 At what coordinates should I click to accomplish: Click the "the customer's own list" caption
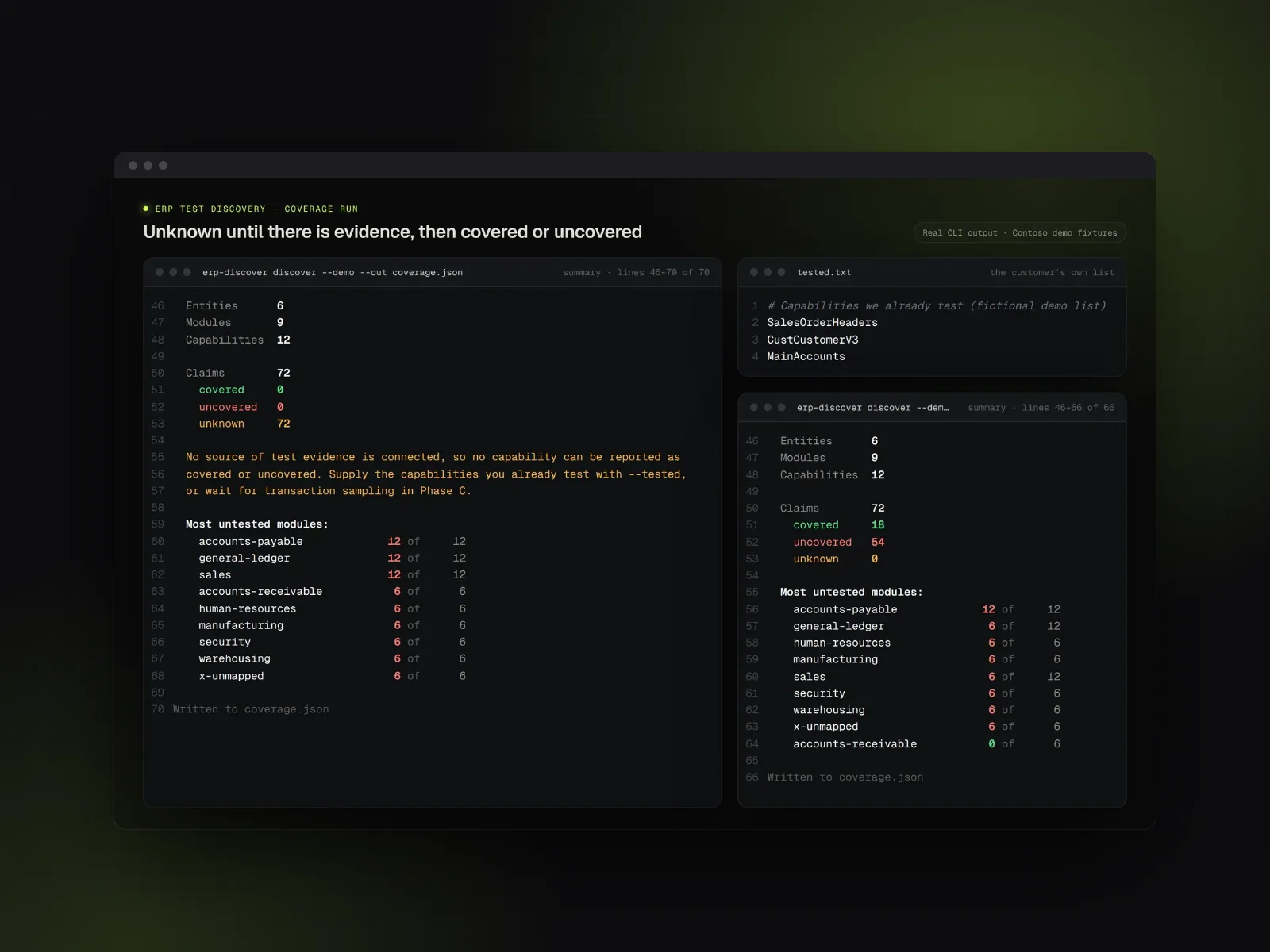[x=1052, y=272]
